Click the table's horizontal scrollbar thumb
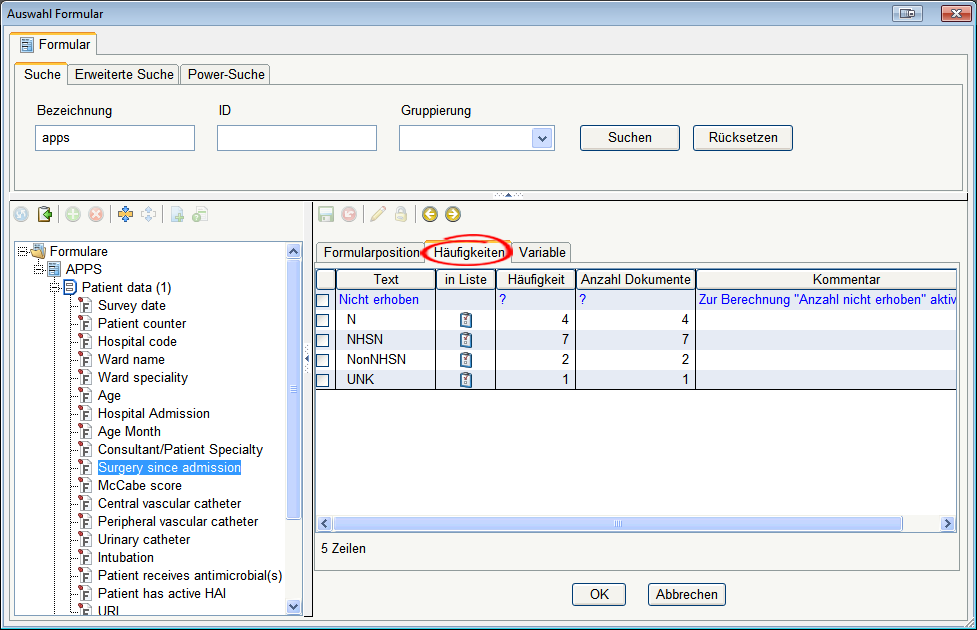Image resolution: width=977 pixels, height=630 pixels. point(617,524)
